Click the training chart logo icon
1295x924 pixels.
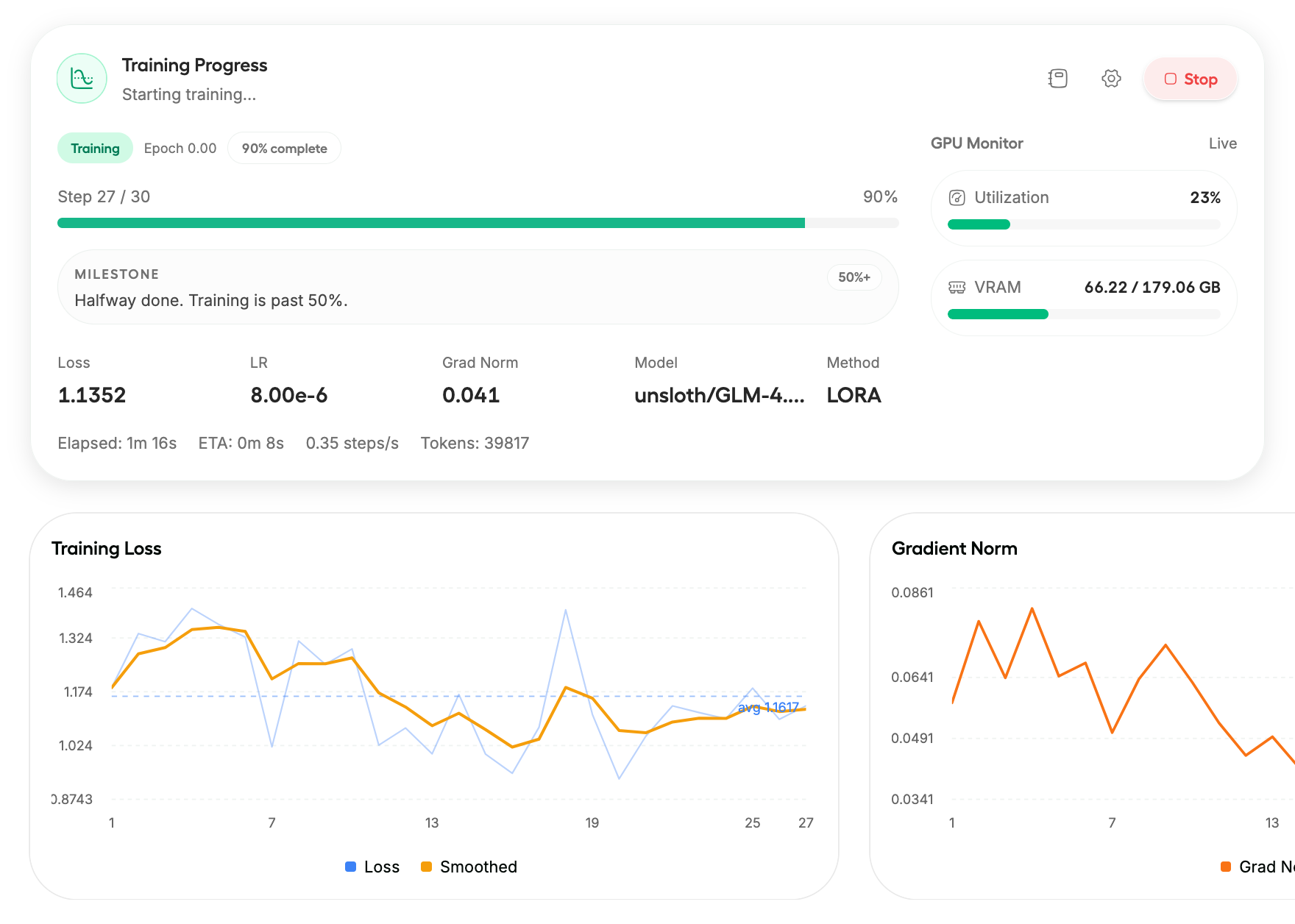click(x=81, y=78)
